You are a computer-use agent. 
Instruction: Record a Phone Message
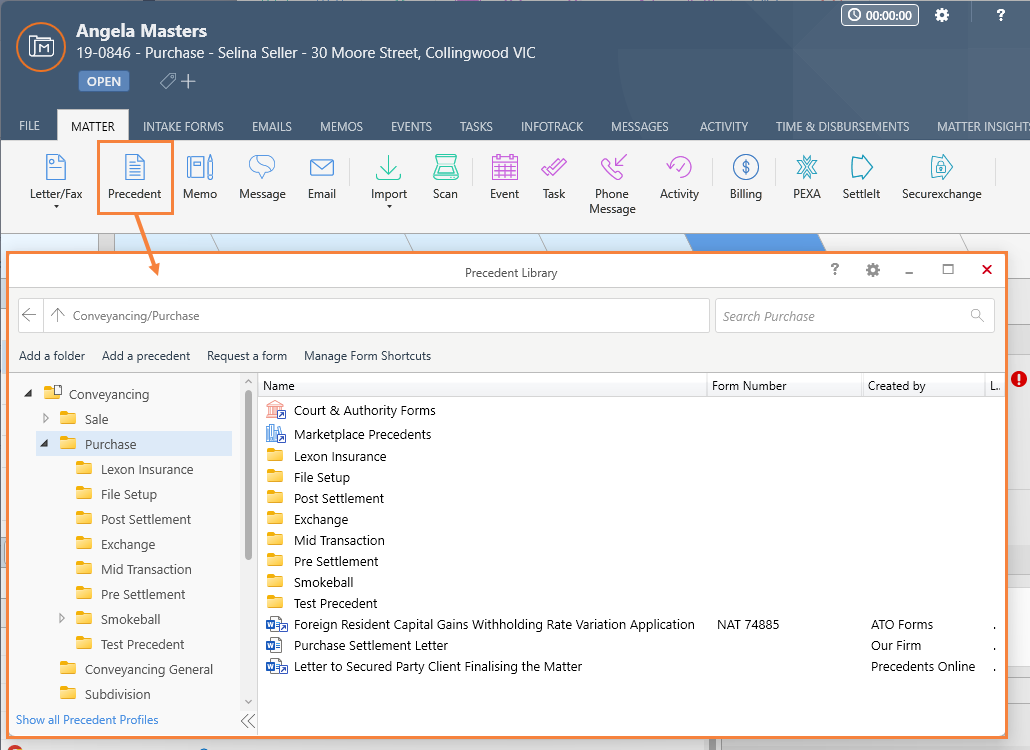tap(612, 185)
